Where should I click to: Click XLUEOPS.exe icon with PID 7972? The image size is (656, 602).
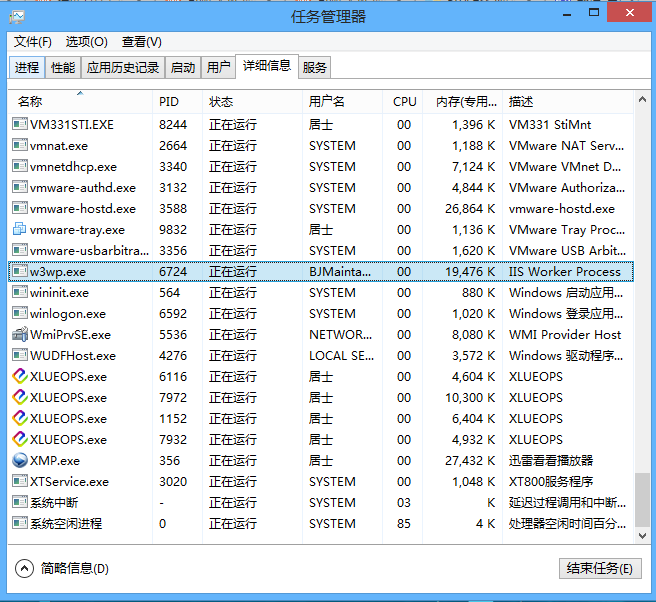pyautogui.click(x=20, y=397)
